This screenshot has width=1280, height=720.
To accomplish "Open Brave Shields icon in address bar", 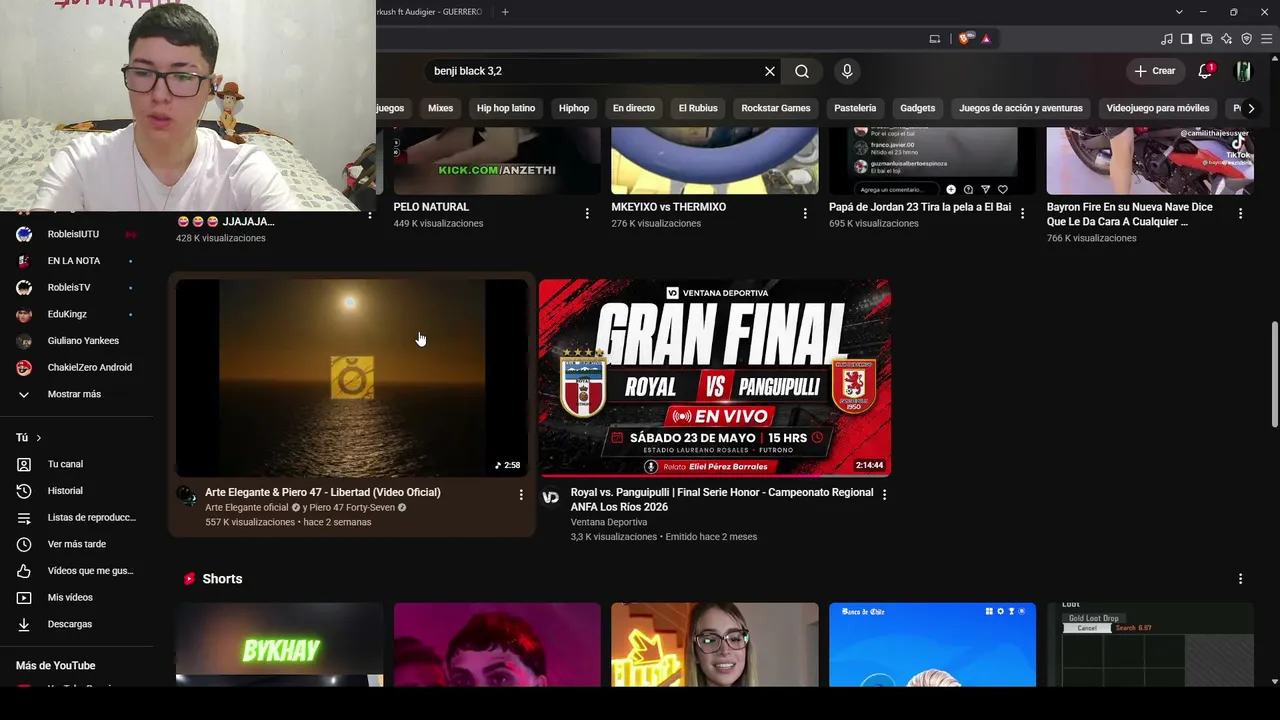I will tap(964, 39).
